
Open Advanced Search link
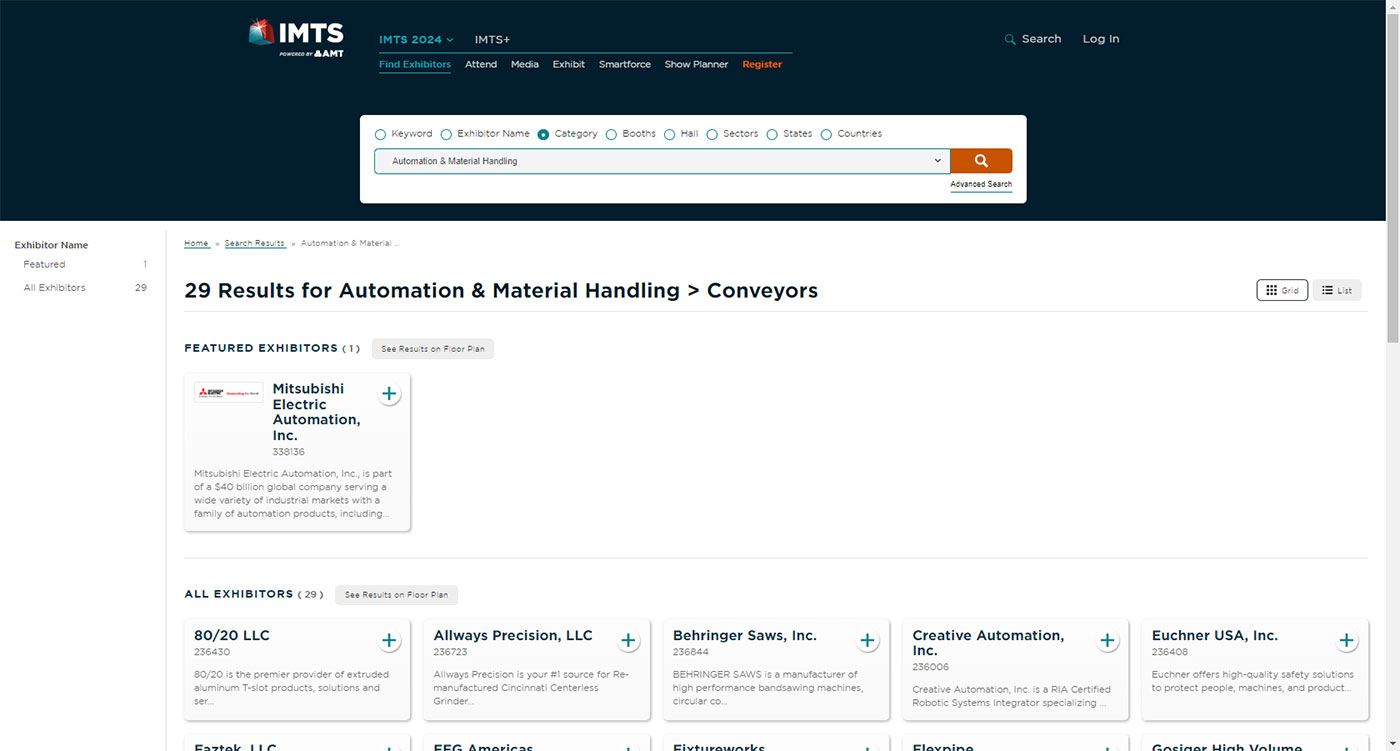point(981,184)
